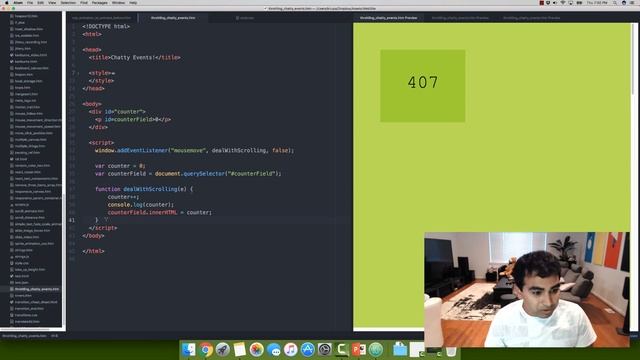Click the tree view horizontal scrollbar
The width and height of the screenshot is (640, 360).
tap(24, 329)
